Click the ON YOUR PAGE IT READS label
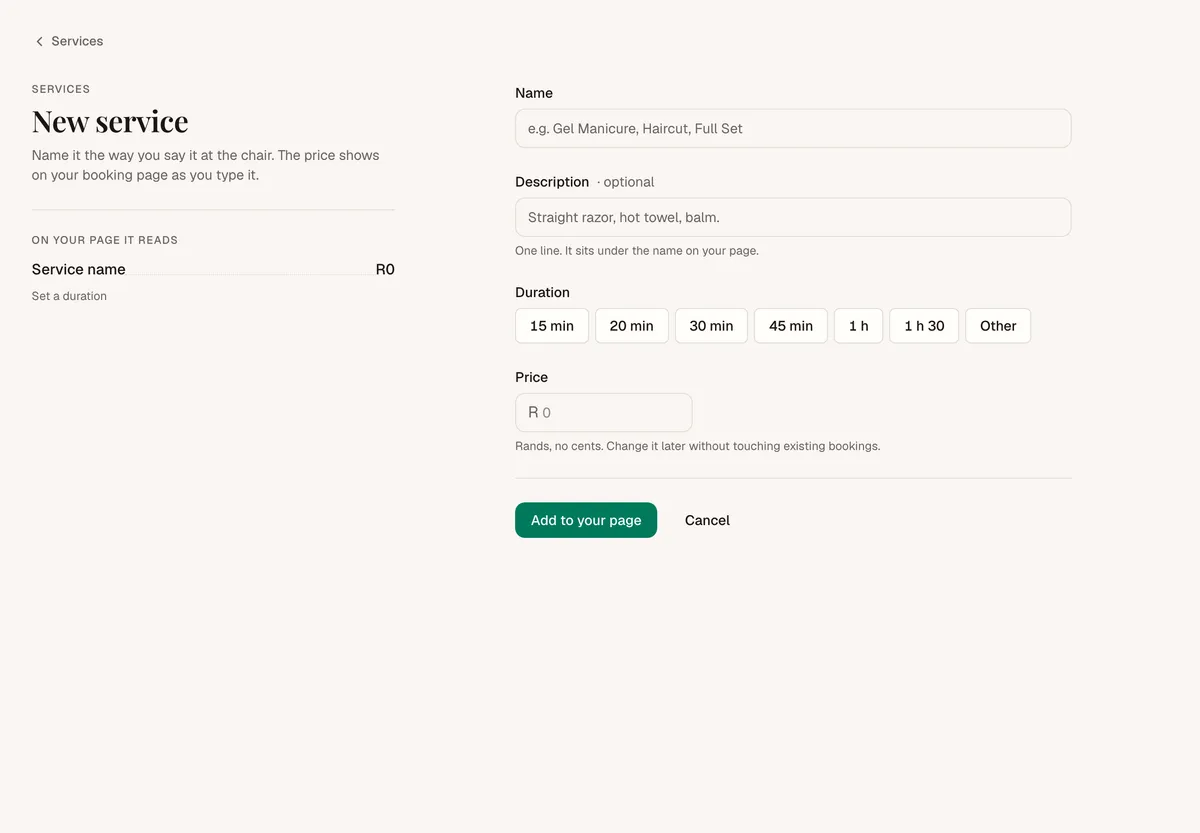This screenshot has height=833, width=1200. coord(105,240)
